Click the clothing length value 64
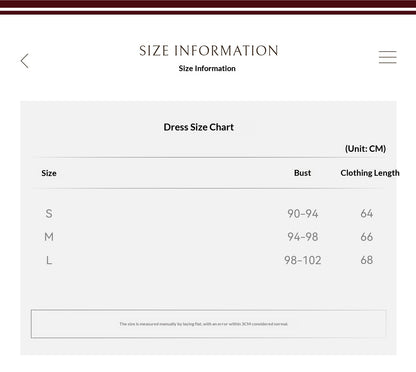416x372 pixels. click(367, 214)
